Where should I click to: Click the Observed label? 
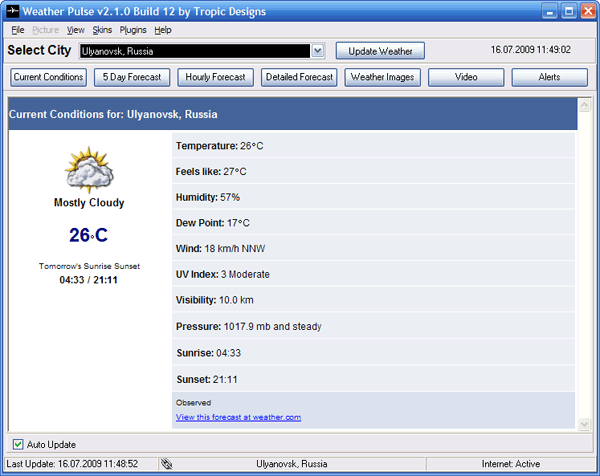point(194,403)
